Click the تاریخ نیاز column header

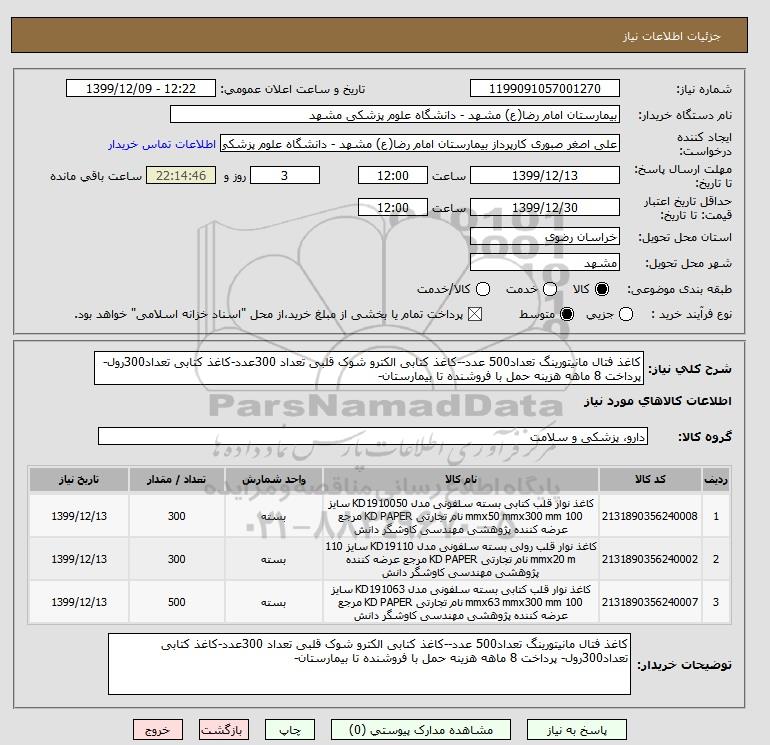(x=79, y=479)
